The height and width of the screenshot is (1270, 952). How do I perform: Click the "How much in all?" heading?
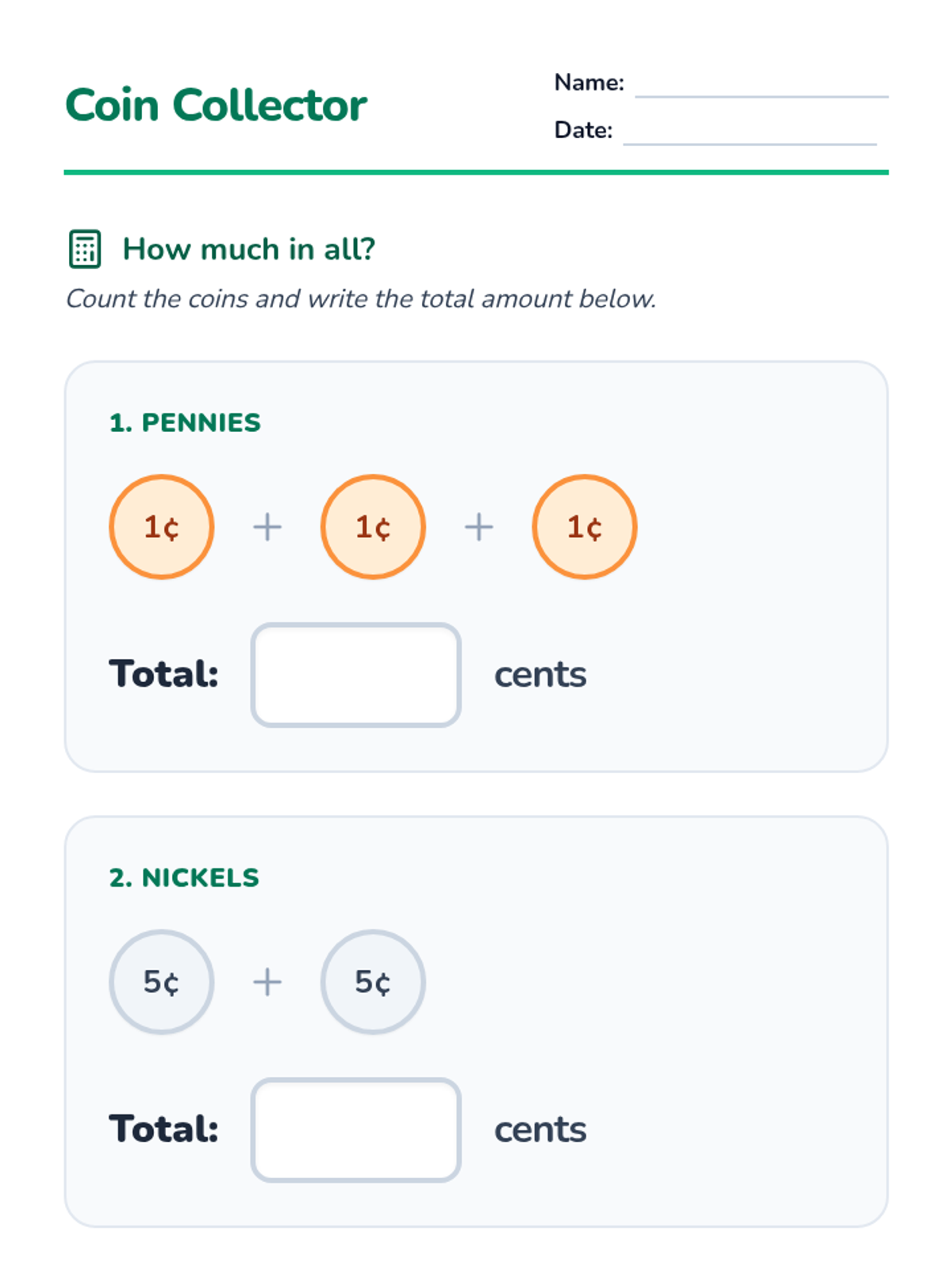pos(248,249)
